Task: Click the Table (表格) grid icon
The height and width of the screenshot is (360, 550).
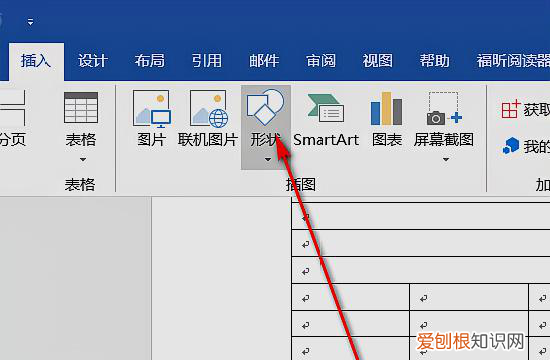Action: (x=81, y=107)
